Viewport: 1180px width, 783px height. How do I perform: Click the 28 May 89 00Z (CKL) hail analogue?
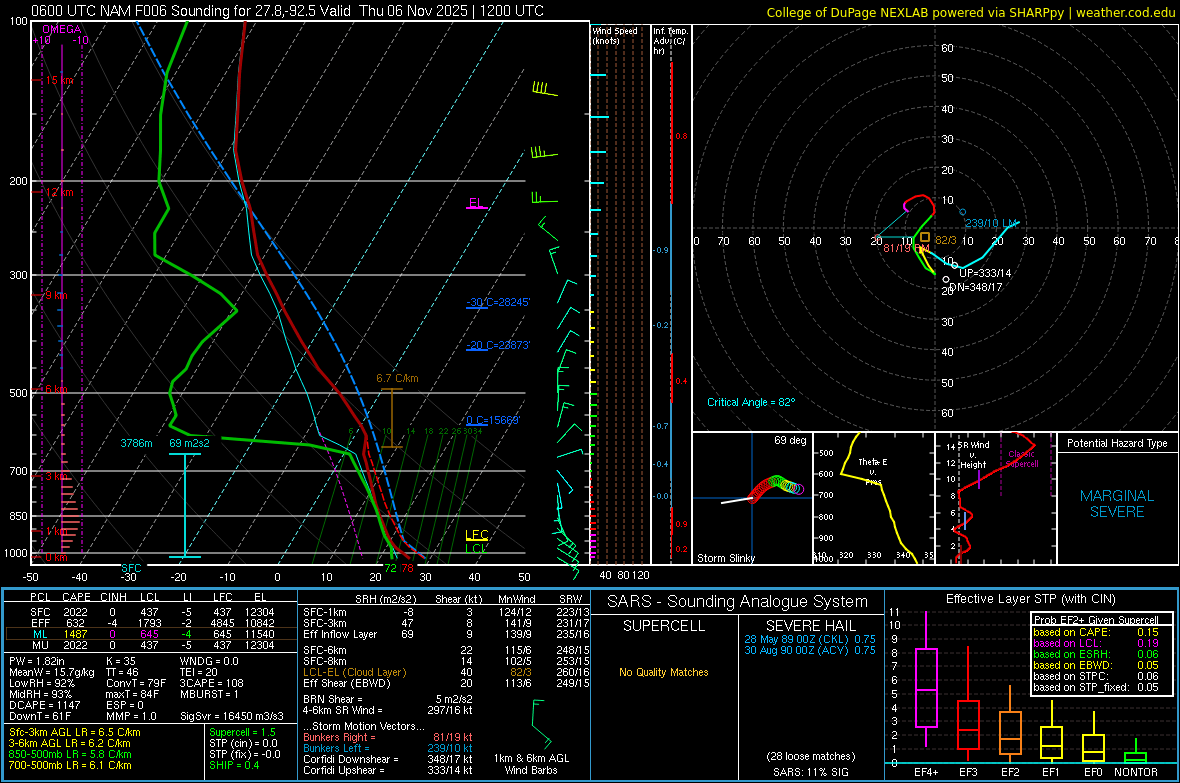[810, 638]
